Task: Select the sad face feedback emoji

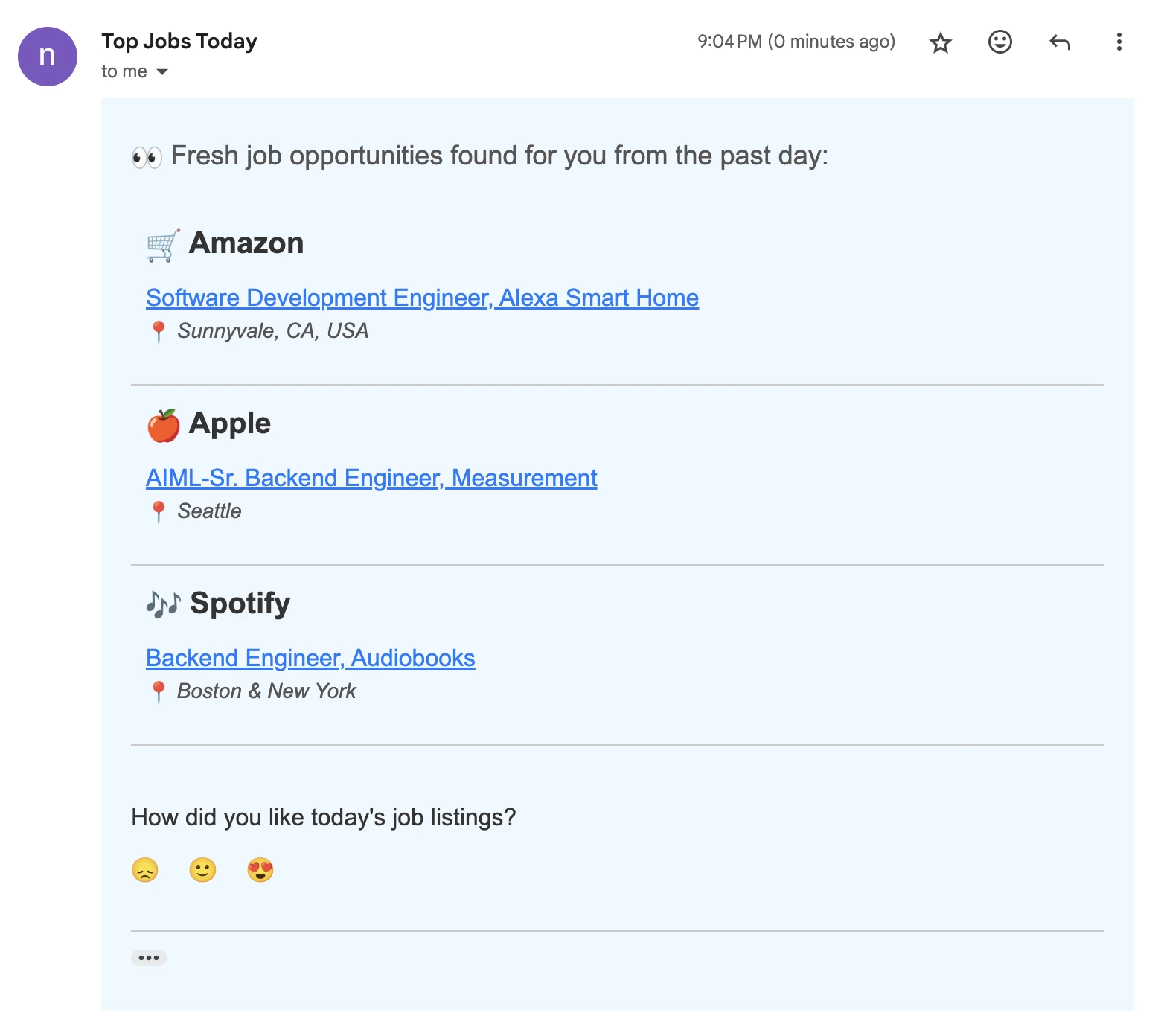Action: coord(146,869)
